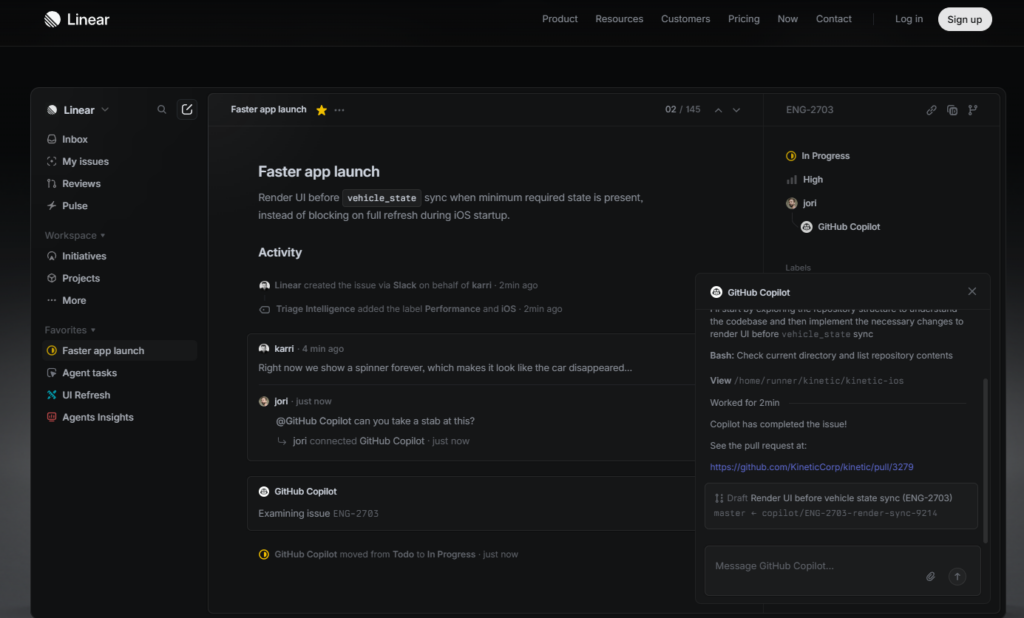Click Customers in the top navigation

pos(685,19)
